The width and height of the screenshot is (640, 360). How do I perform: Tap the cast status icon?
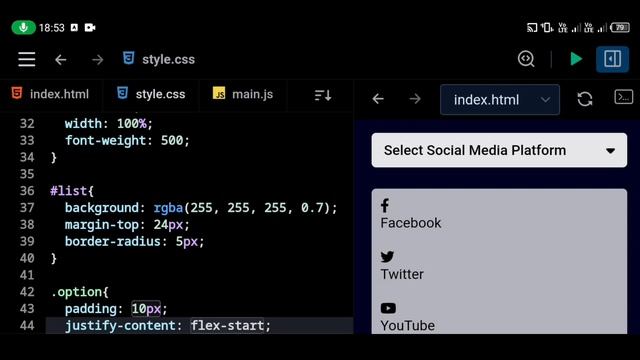coord(532,28)
